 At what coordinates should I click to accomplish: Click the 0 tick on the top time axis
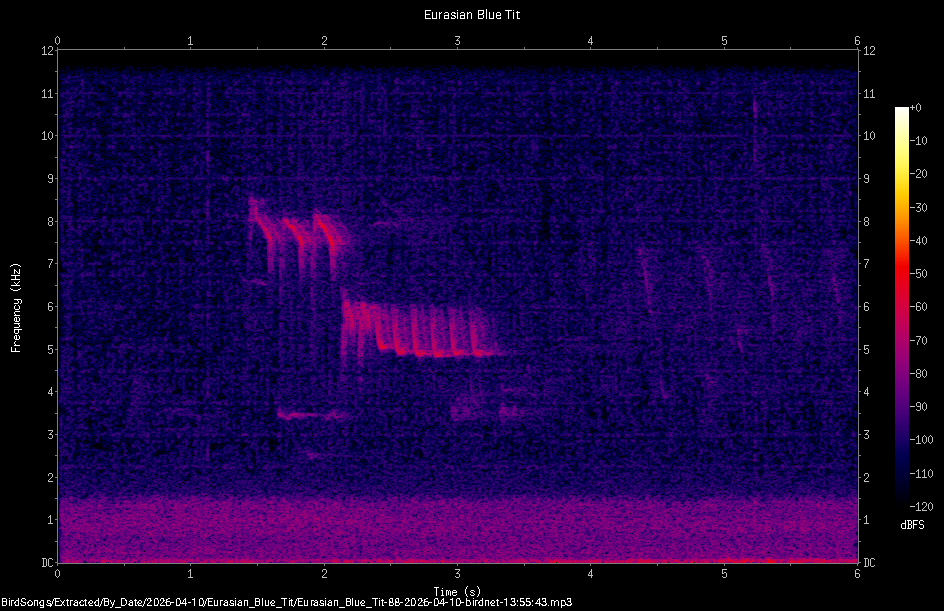58,39
